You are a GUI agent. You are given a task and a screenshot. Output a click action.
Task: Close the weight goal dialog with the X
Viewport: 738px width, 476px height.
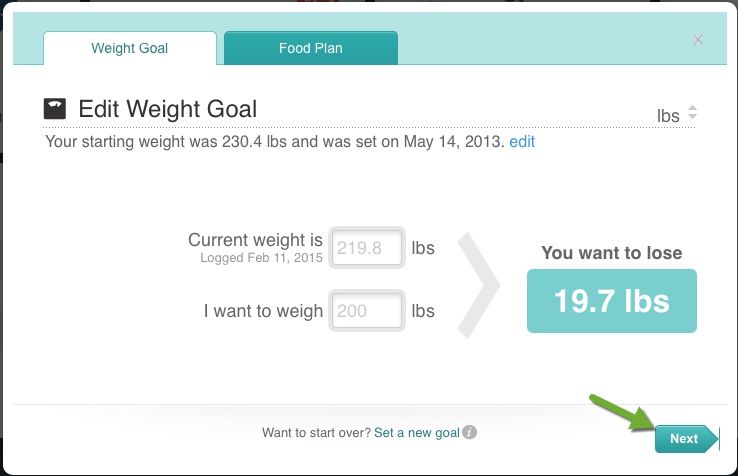698,40
